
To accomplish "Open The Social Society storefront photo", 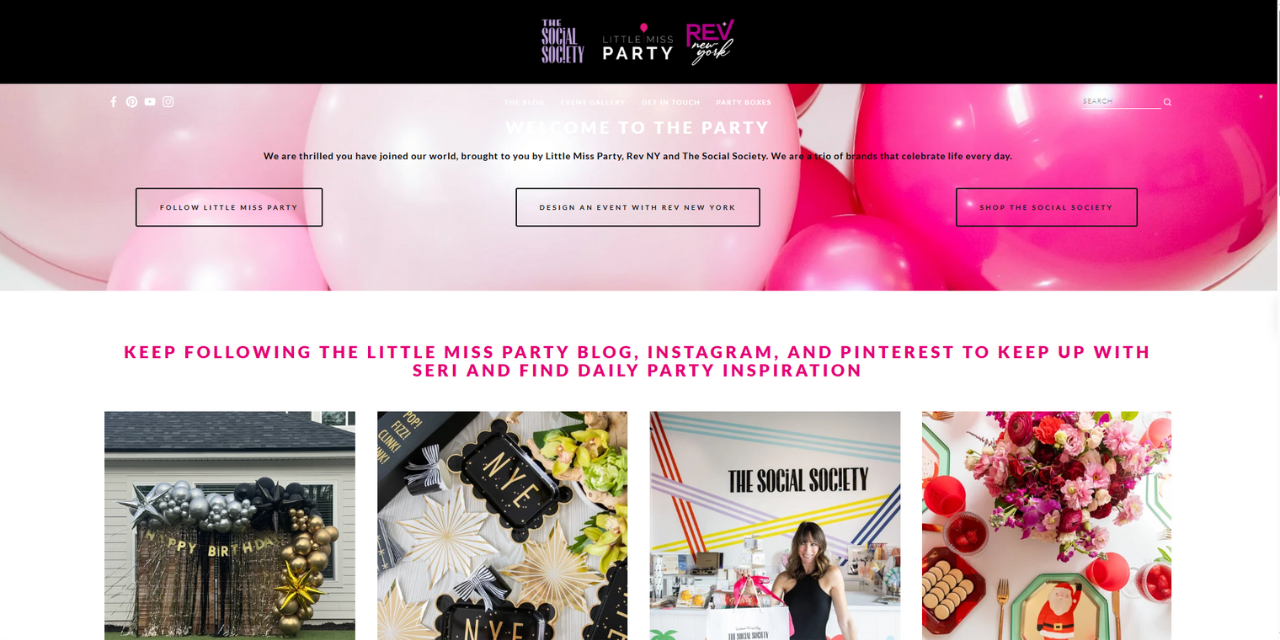I will pos(775,526).
